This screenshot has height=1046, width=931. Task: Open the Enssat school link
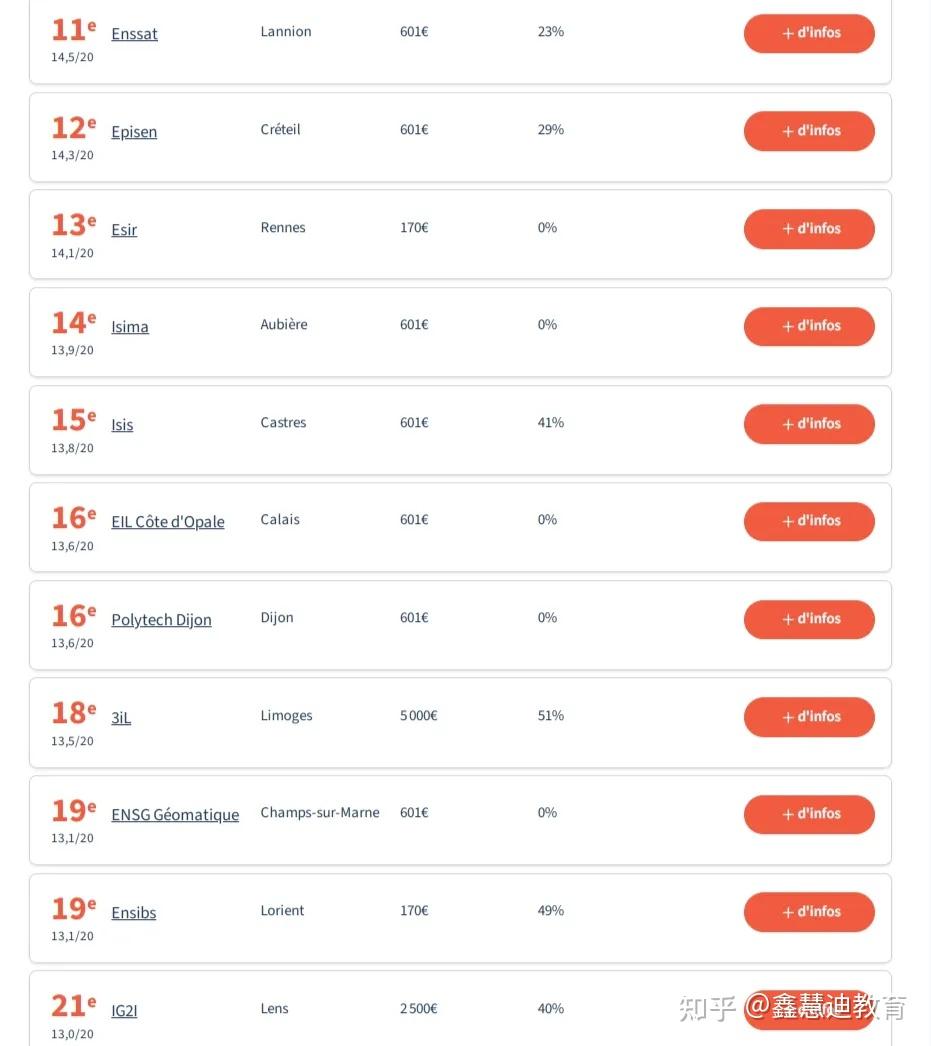(134, 34)
